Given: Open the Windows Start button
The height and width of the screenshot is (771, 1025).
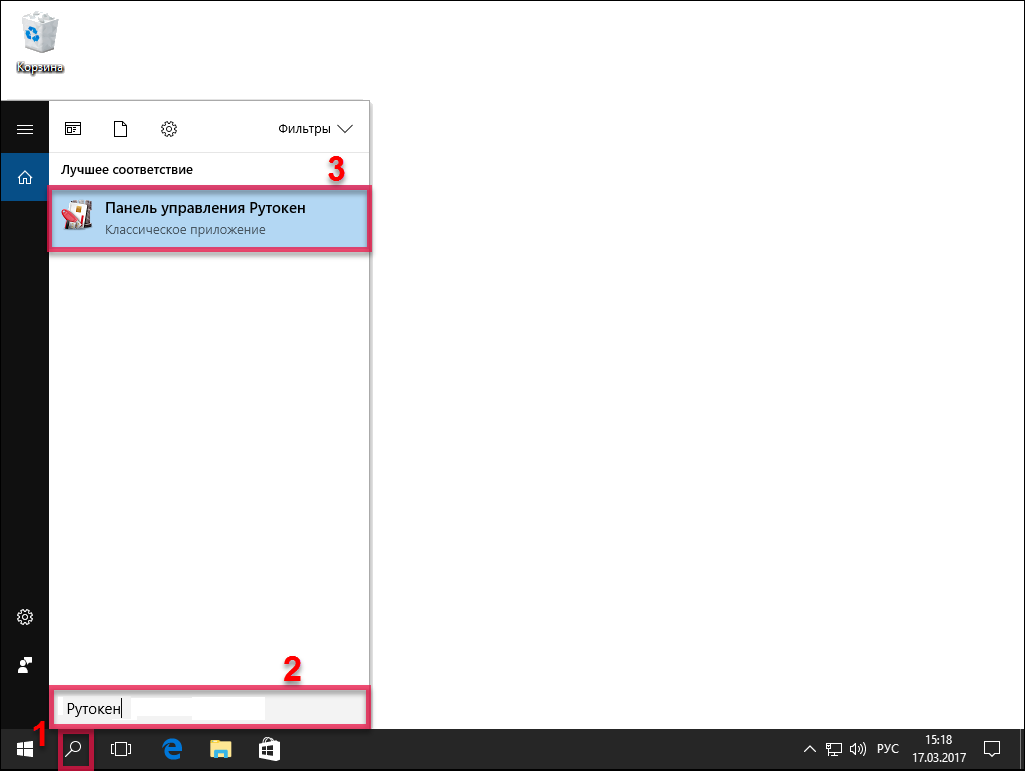Looking at the screenshot, I should [25, 749].
